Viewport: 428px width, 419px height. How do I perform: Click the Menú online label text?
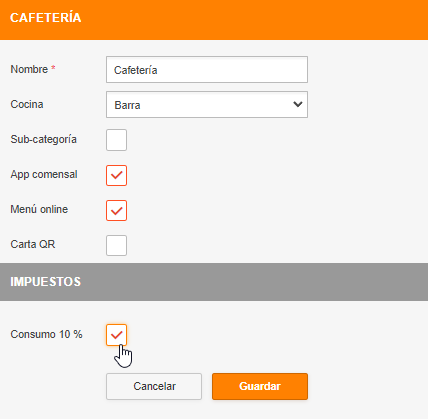pos(39,209)
